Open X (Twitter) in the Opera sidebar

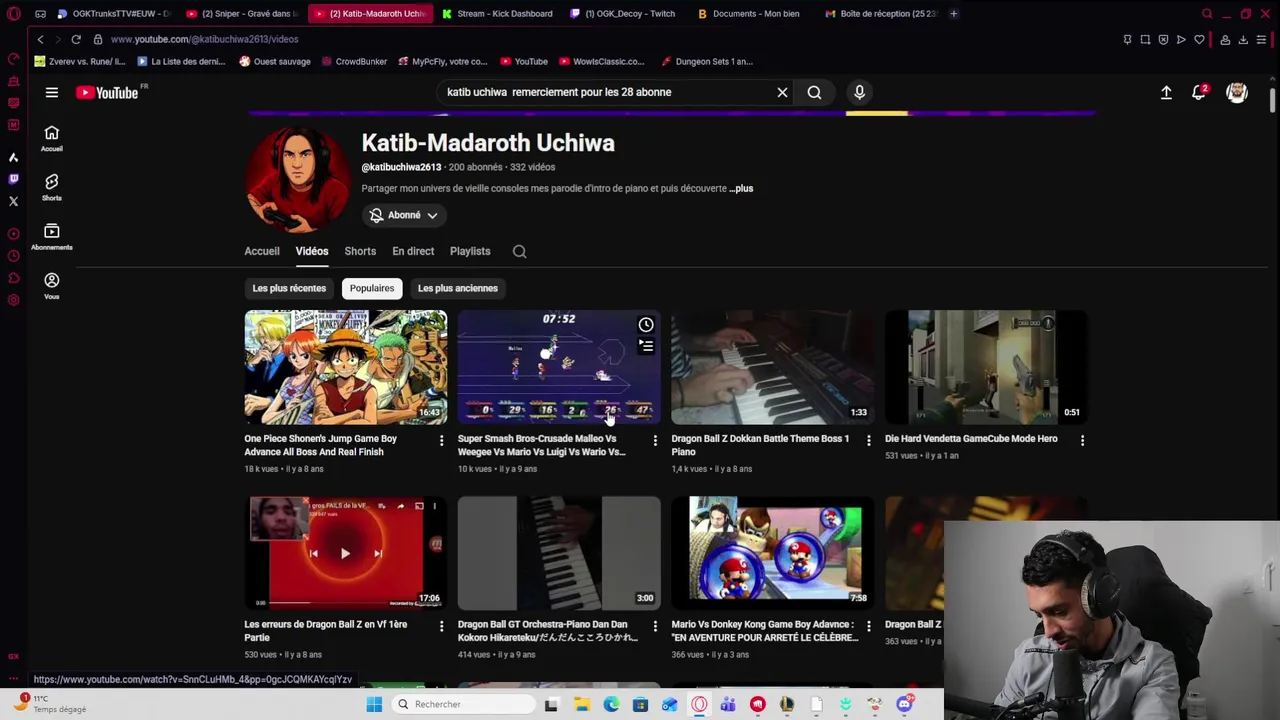click(13, 201)
